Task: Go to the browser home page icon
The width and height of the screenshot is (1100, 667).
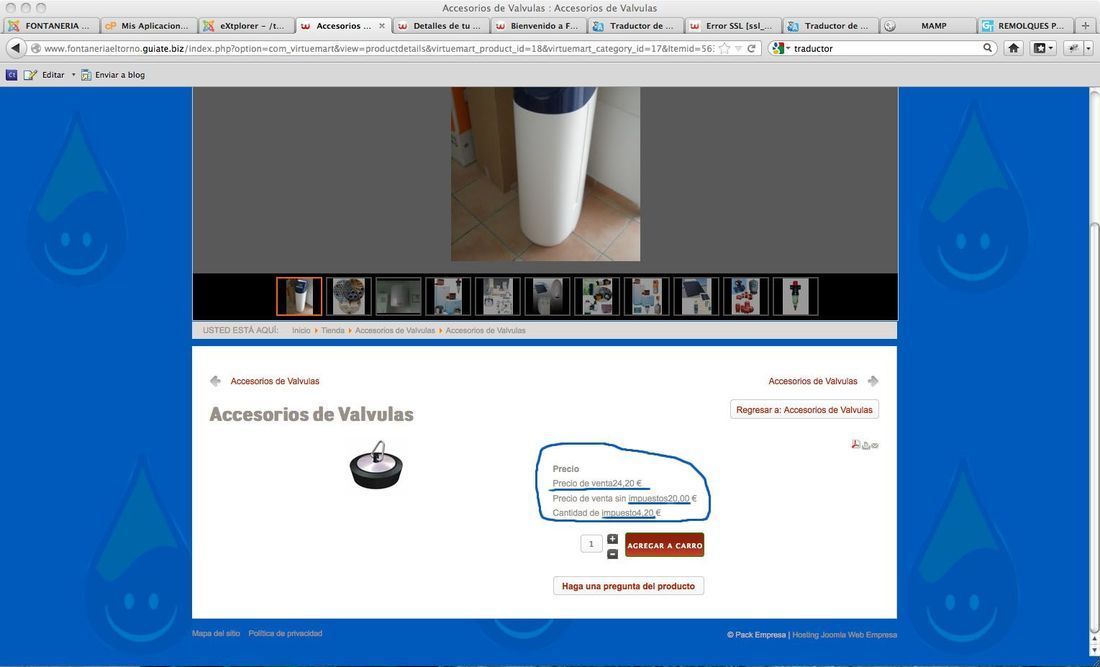Action: pyautogui.click(x=1013, y=48)
